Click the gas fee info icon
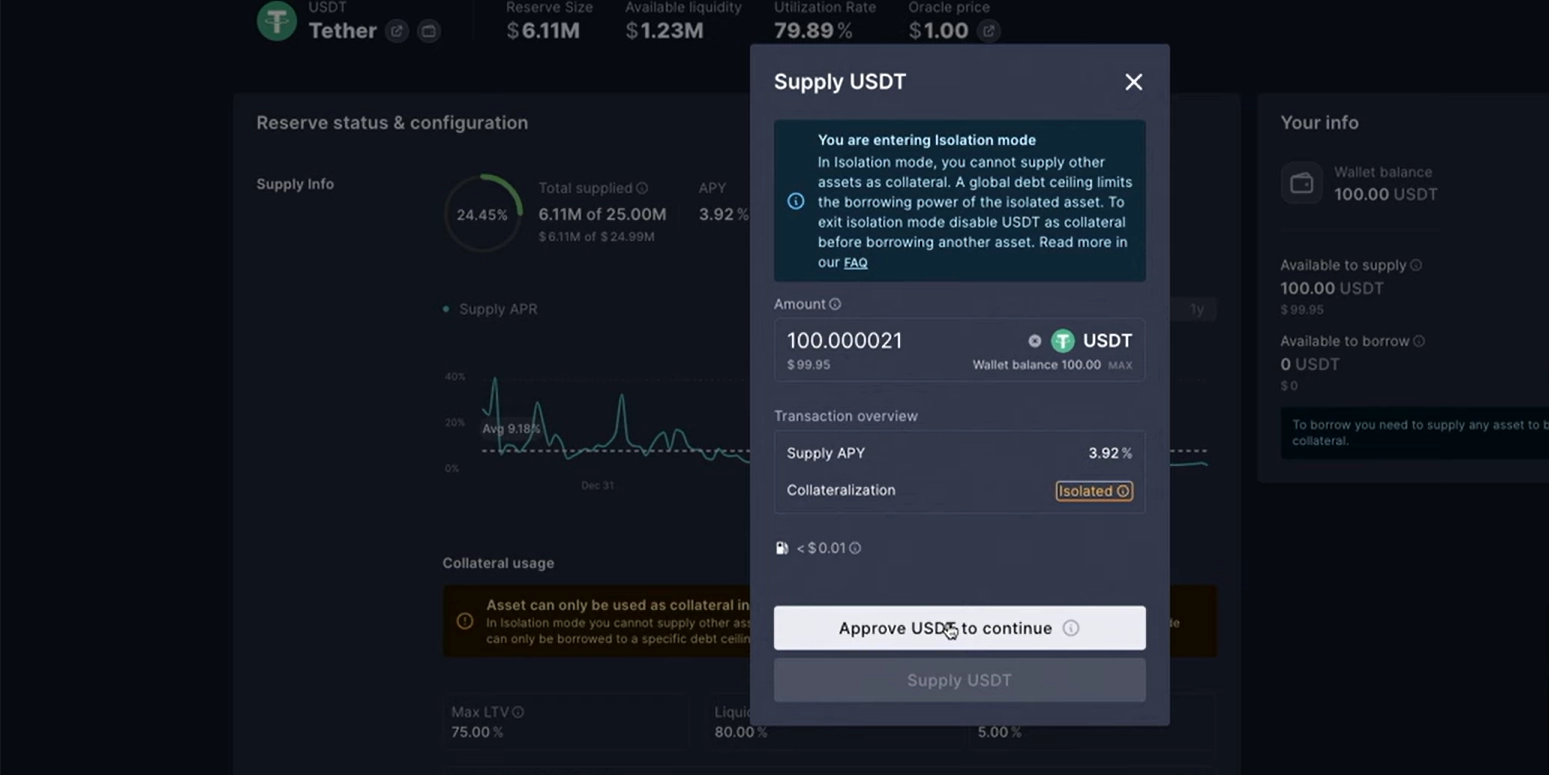Image resolution: width=1549 pixels, height=775 pixels. click(x=855, y=548)
